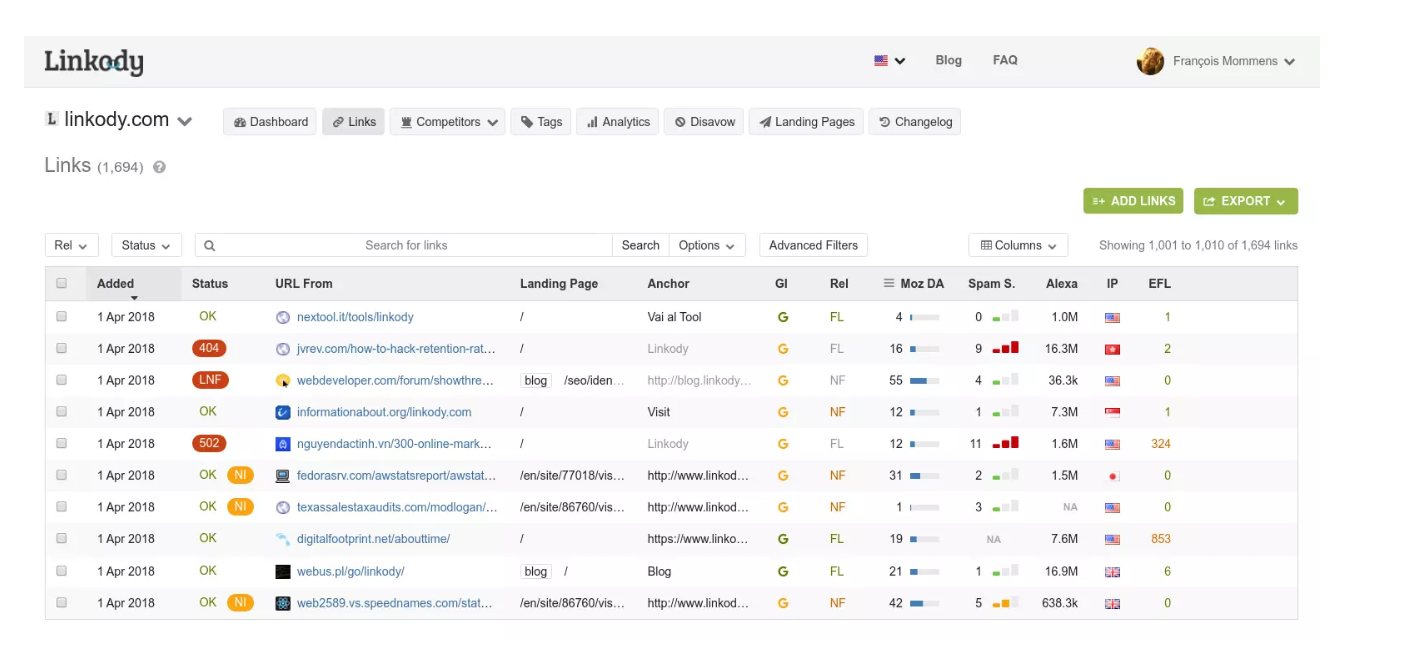Click the NI badge on texassalestaxaudits.com row
This screenshot has height=671, width=1404.
point(240,507)
